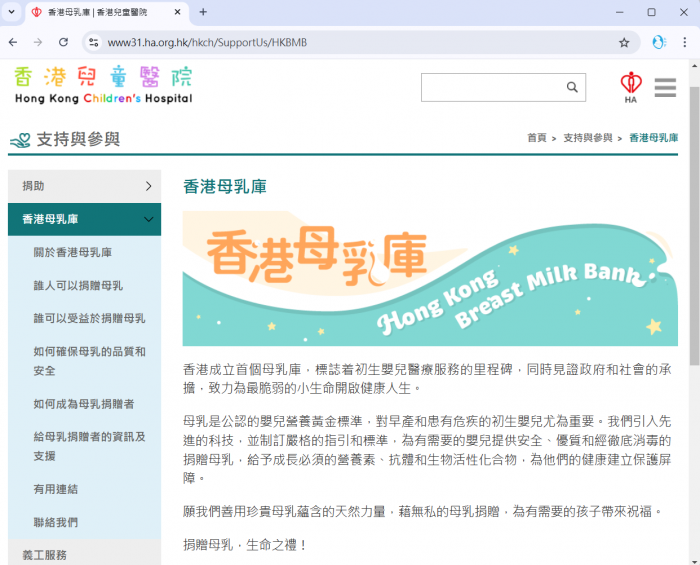
Task: Open 如何確保母乳的品質和安全 submenu link
Action: click(x=89, y=361)
